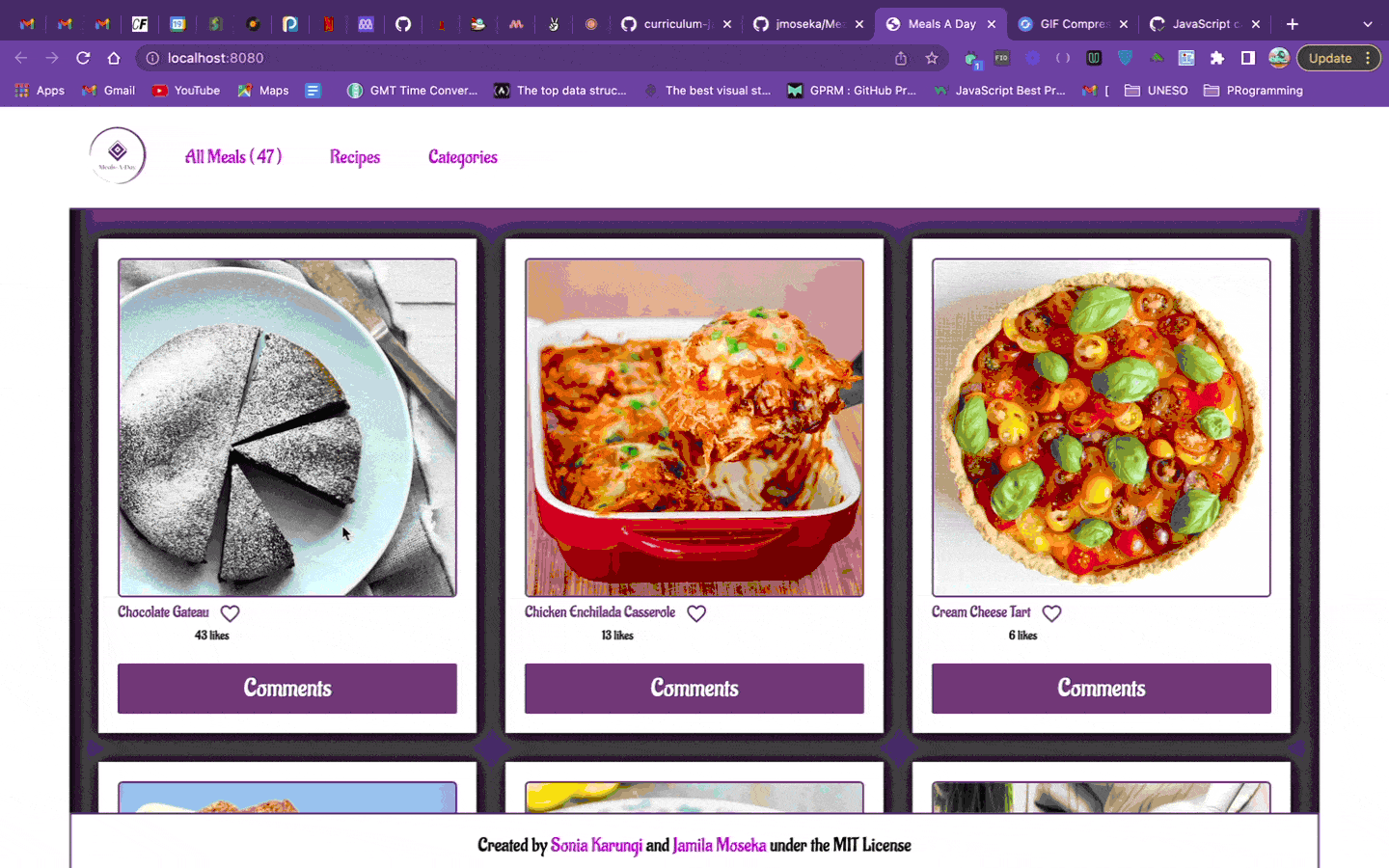Click the Cream Cheese Tart image
1389x868 pixels.
(1102, 427)
